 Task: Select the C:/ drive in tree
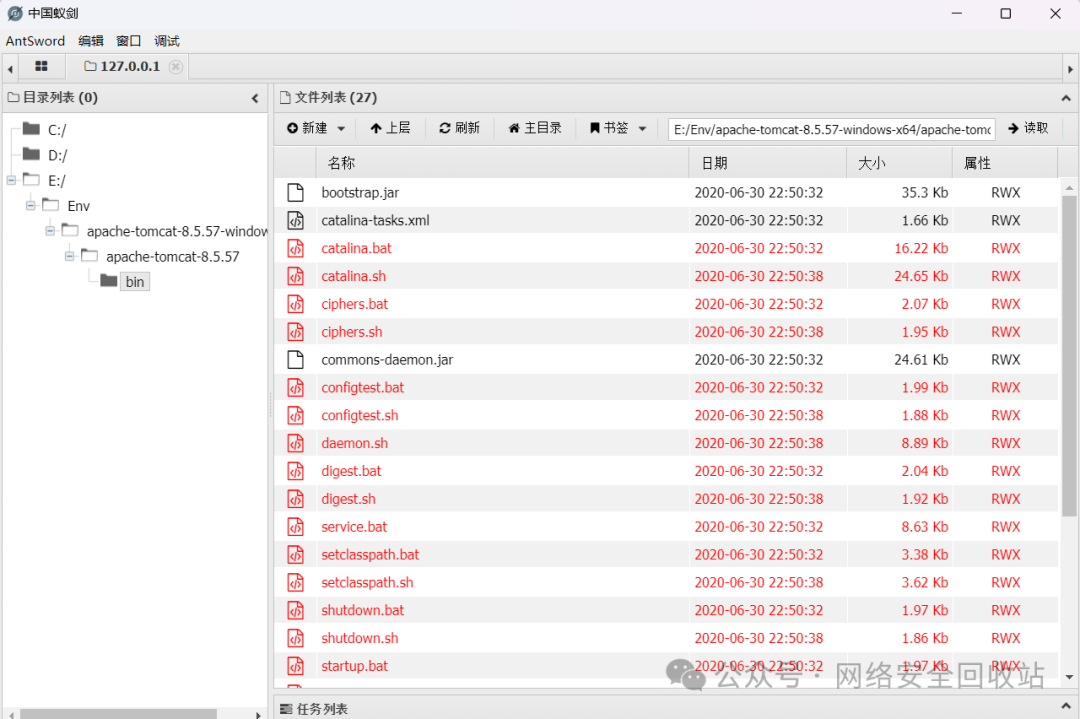coord(57,130)
